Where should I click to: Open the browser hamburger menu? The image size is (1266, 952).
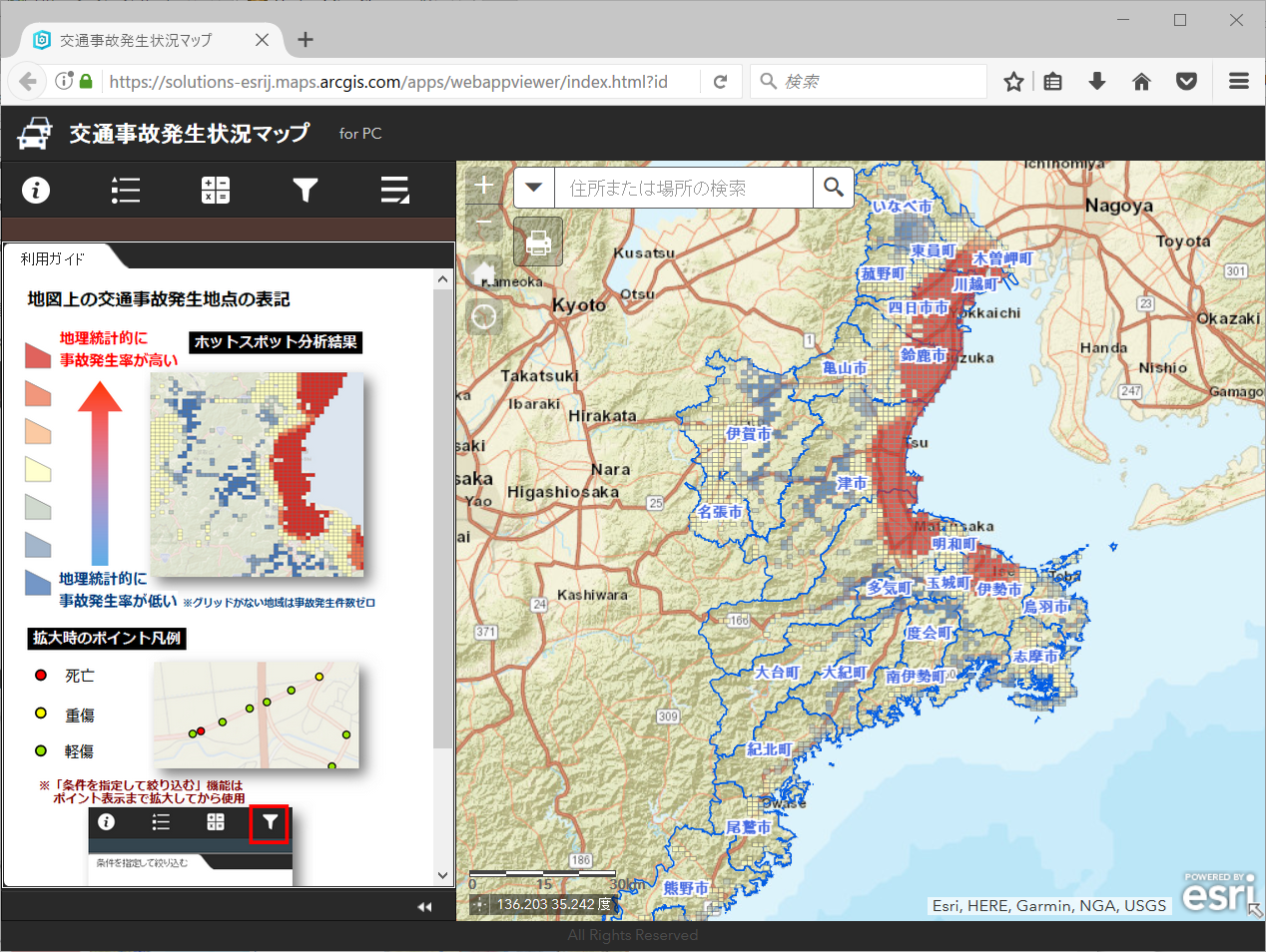[1239, 82]
